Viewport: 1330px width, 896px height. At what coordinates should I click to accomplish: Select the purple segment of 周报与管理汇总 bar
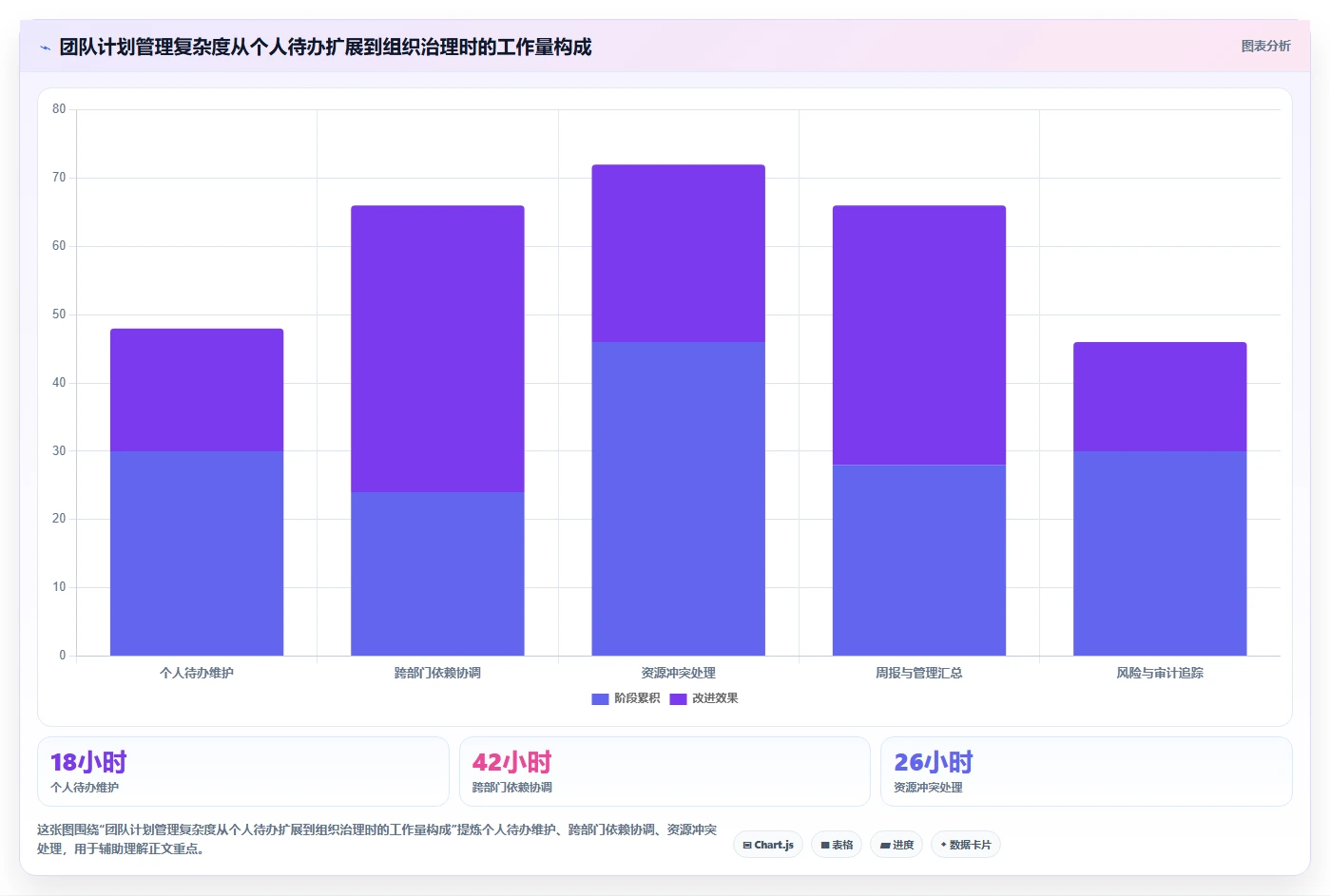919,334
